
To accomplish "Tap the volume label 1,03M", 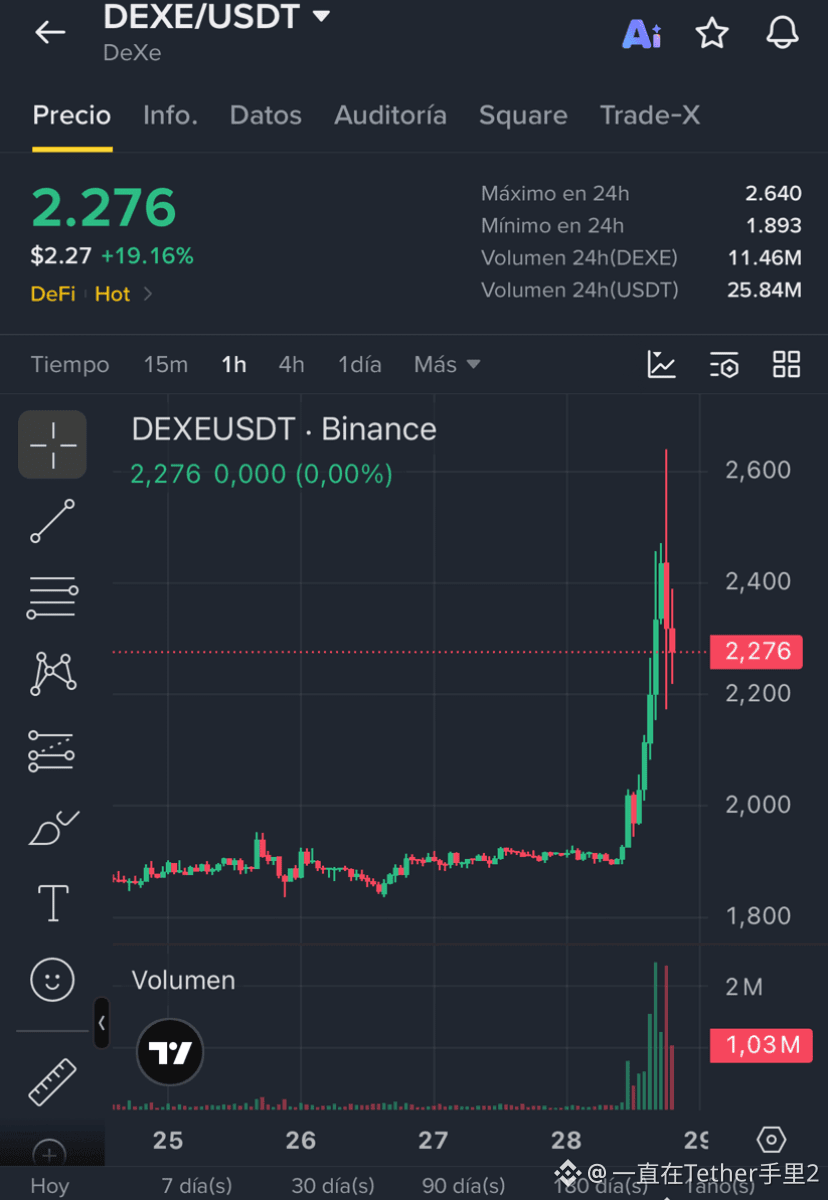I will (x=761, y=1045).
